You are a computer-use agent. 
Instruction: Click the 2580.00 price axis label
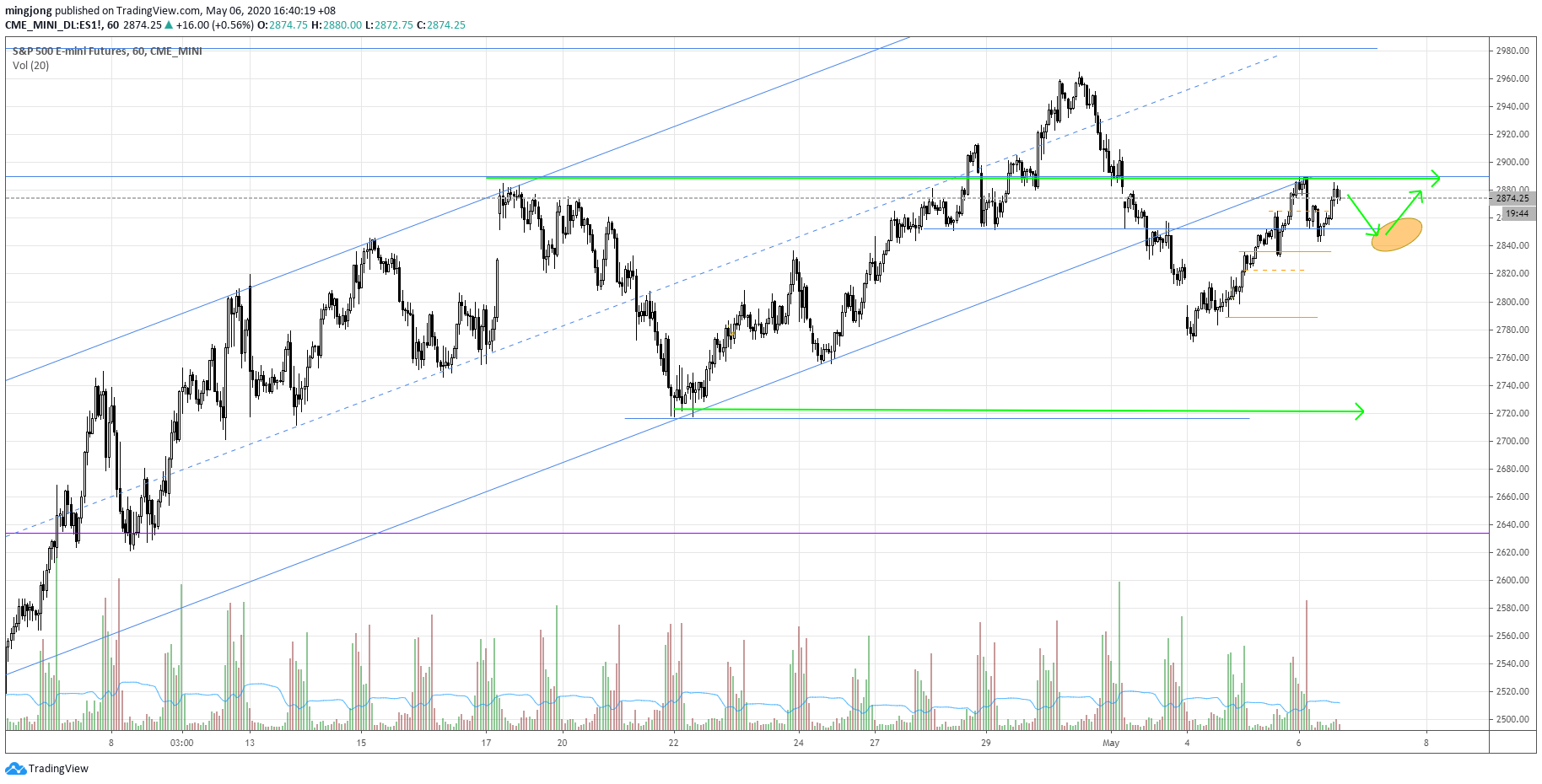tap(1512, 608)
